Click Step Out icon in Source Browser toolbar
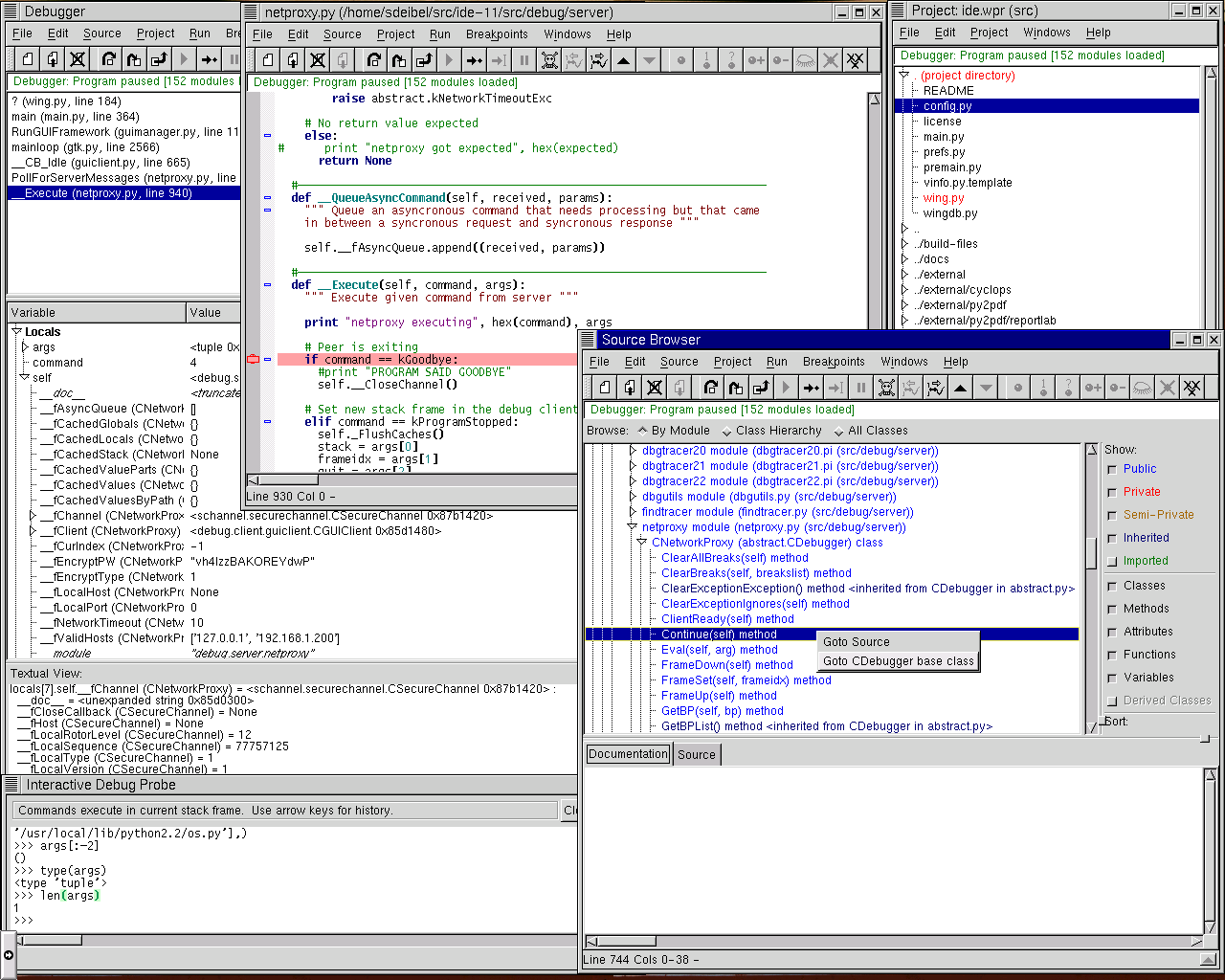The image size is (1225, 980). (x=761, y=388)
